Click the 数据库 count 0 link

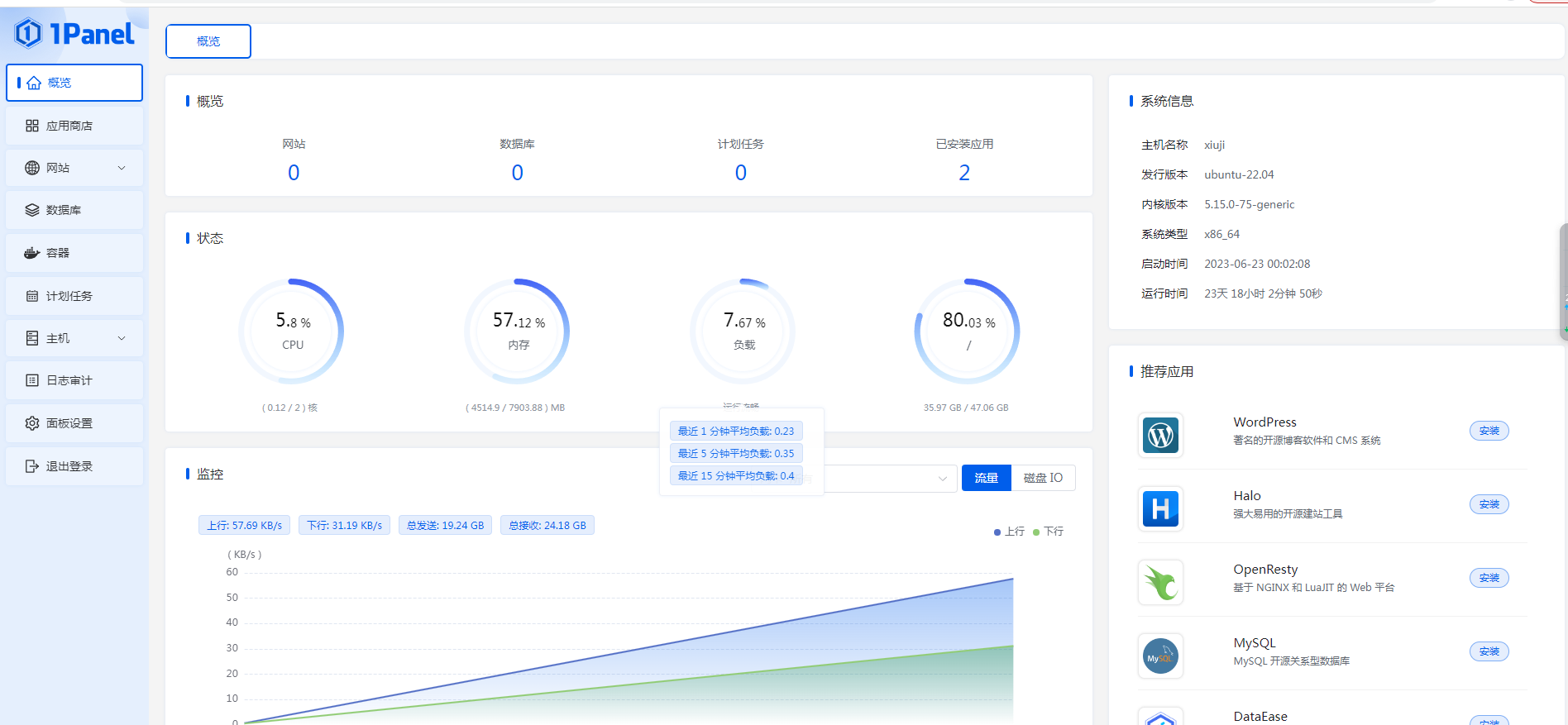(x=517, y=173)
